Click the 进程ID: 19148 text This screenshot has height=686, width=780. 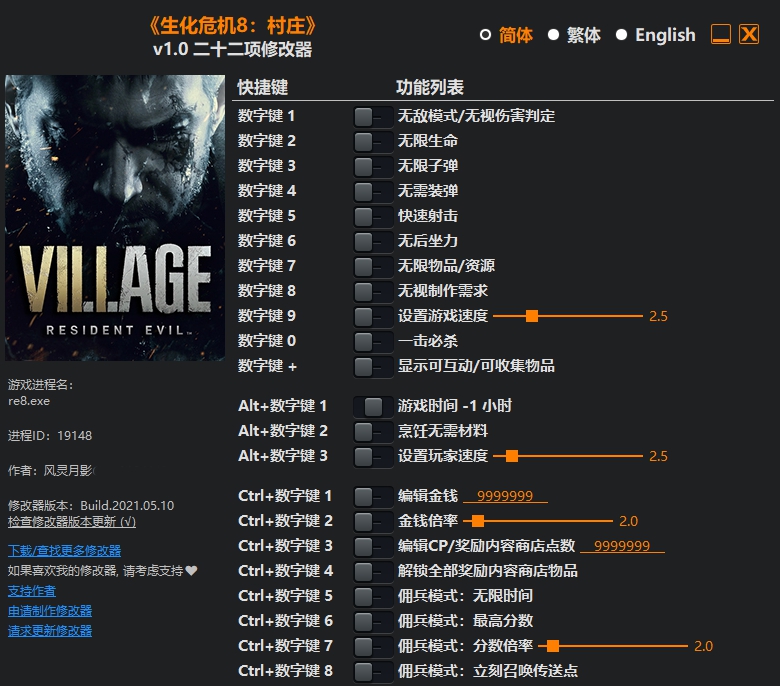50,436
